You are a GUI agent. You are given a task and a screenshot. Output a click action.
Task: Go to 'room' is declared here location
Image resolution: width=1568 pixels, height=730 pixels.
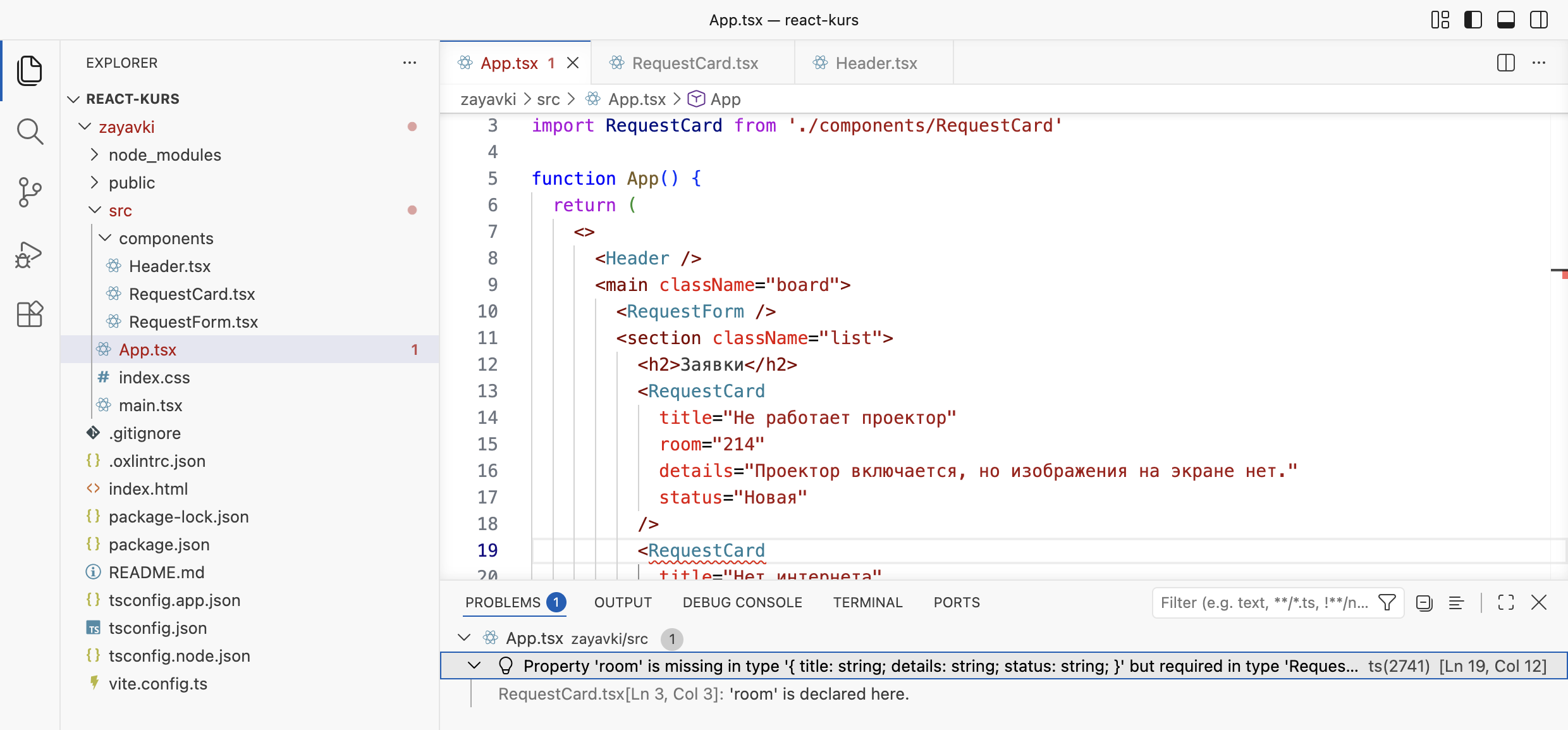pyautogui.click(x=703, y=693)
